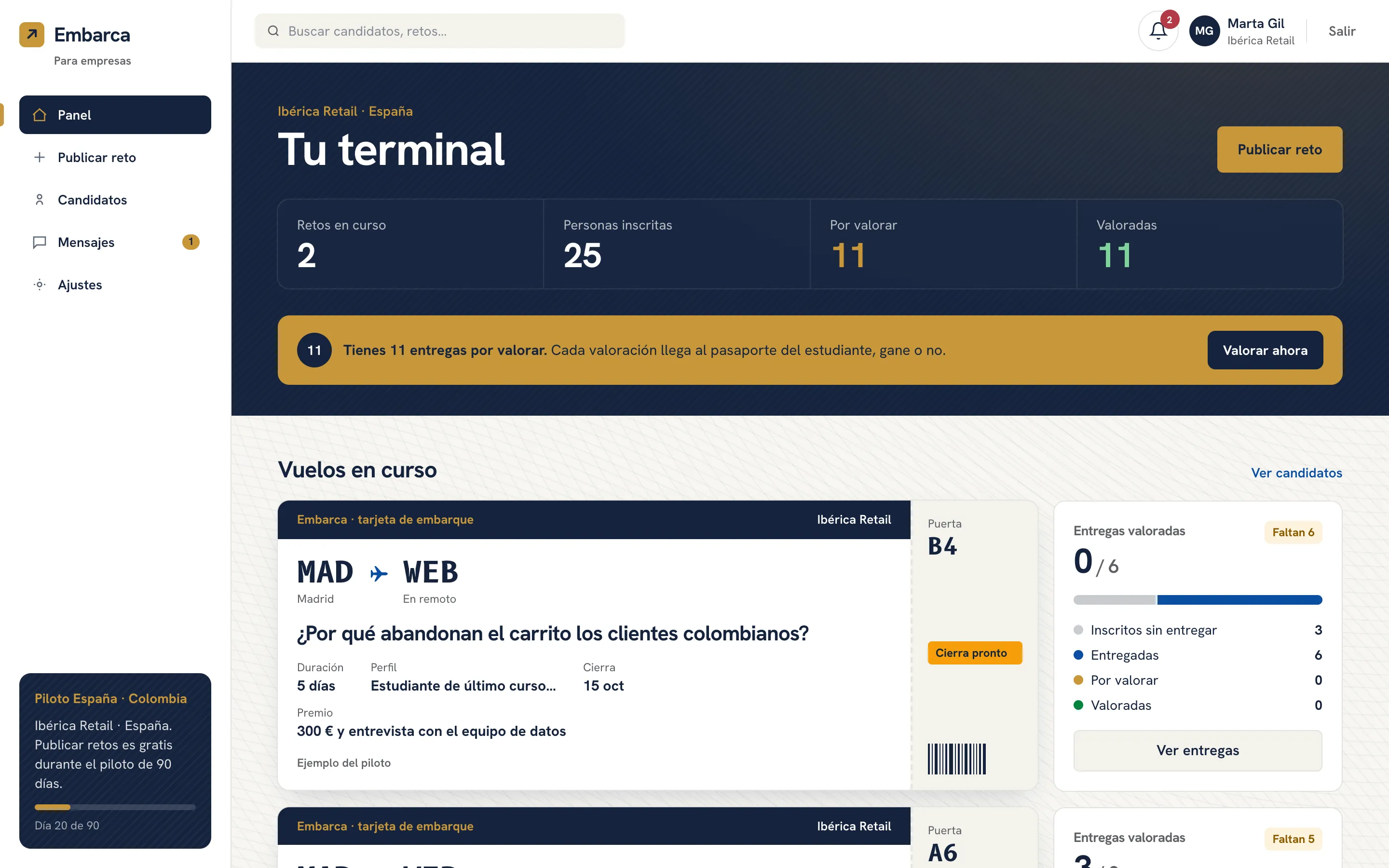Click the Faltan 6 badge
The width and height of the screenshot is (1389, 868).
[1293, 532]
